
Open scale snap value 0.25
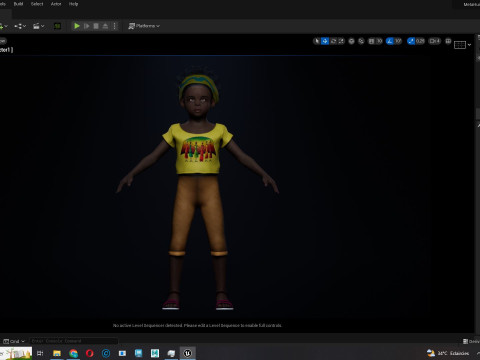[420, 41]
